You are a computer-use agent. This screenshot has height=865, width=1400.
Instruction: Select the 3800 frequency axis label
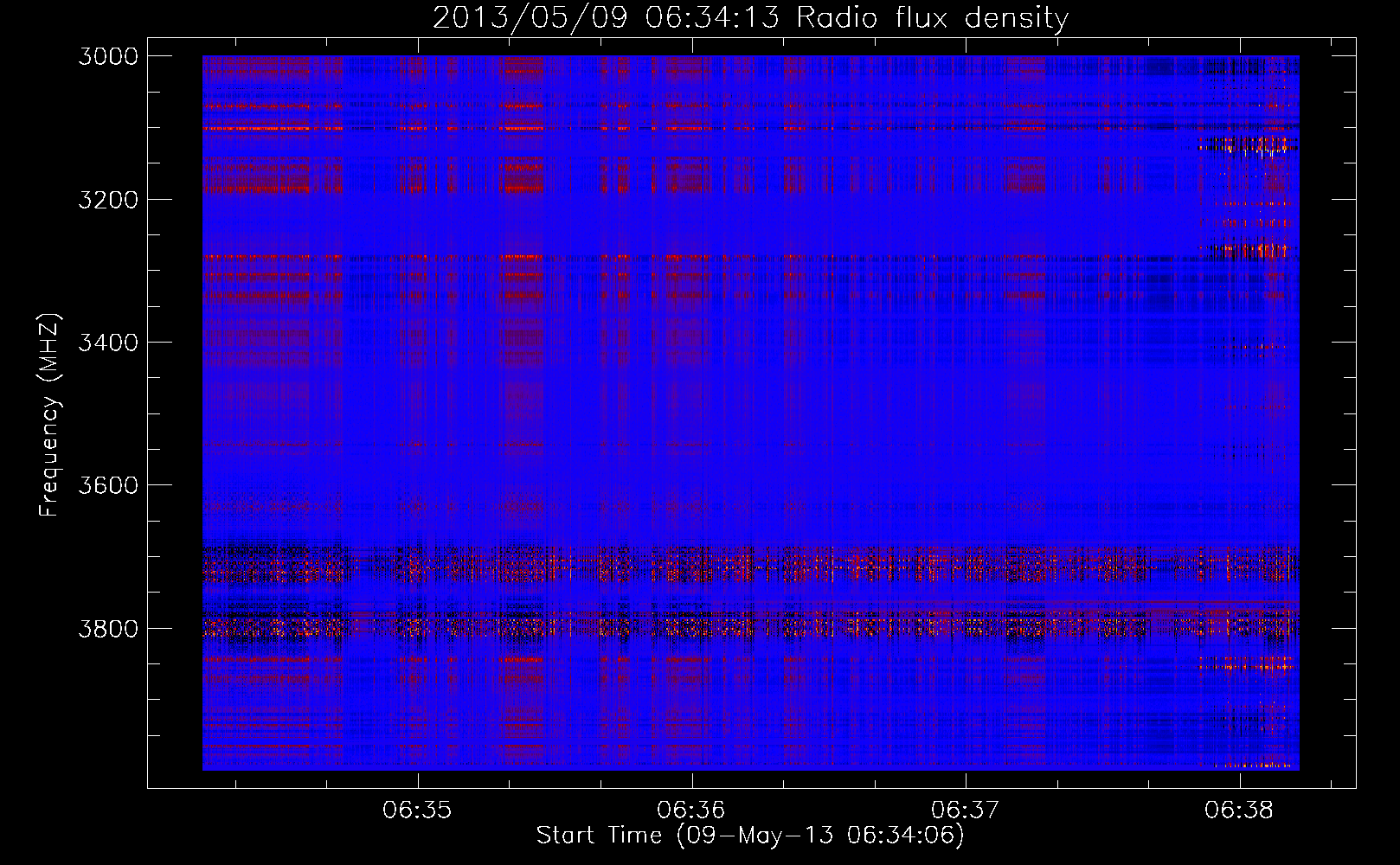tap(108, 629)
